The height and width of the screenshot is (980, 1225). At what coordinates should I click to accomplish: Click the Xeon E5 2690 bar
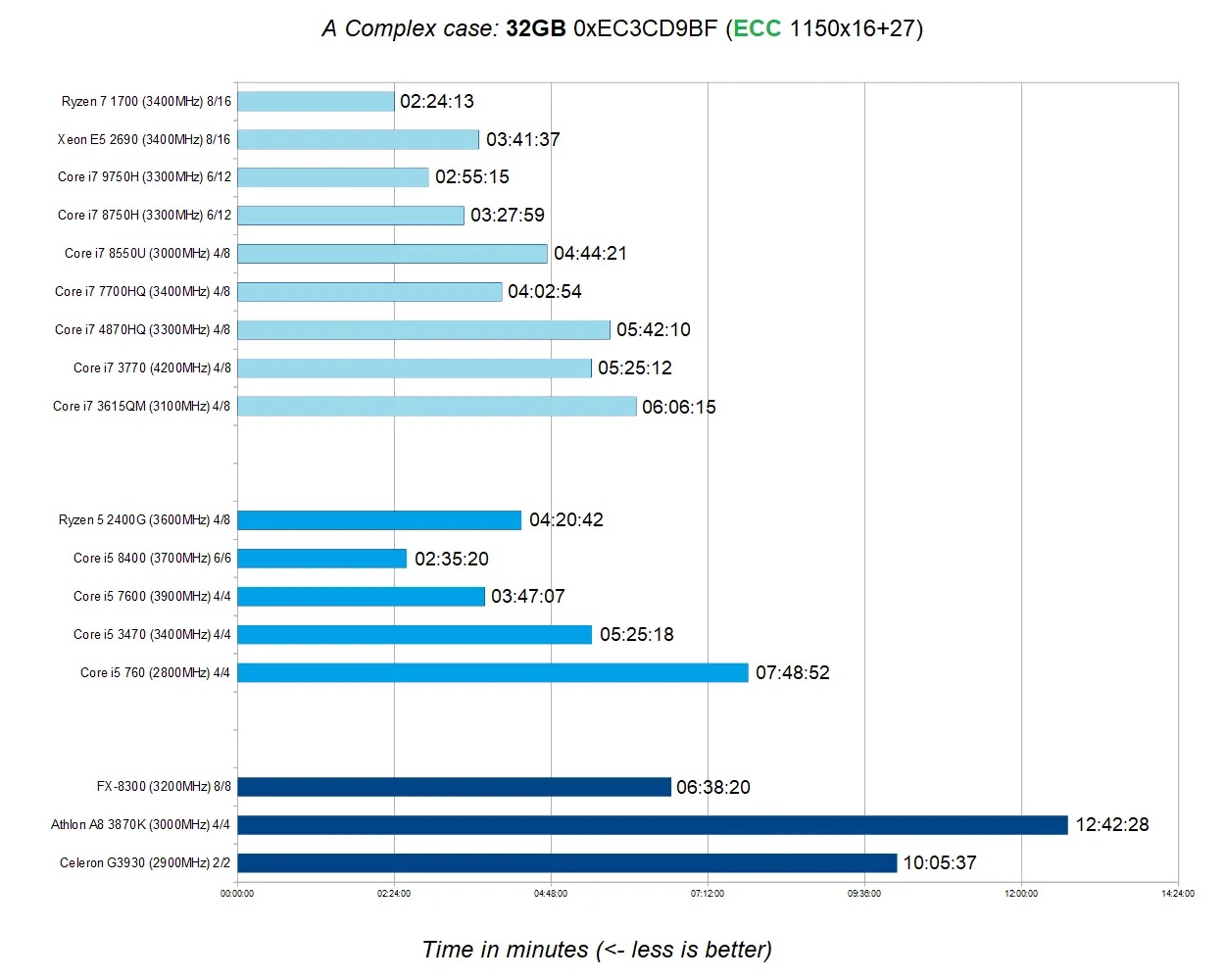coord(359,139)
